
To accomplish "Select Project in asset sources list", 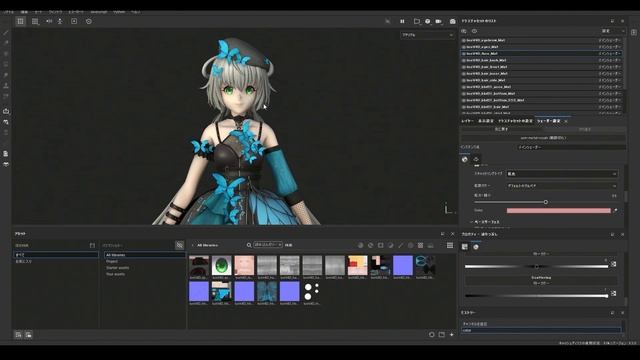I will tap(112, 261).
